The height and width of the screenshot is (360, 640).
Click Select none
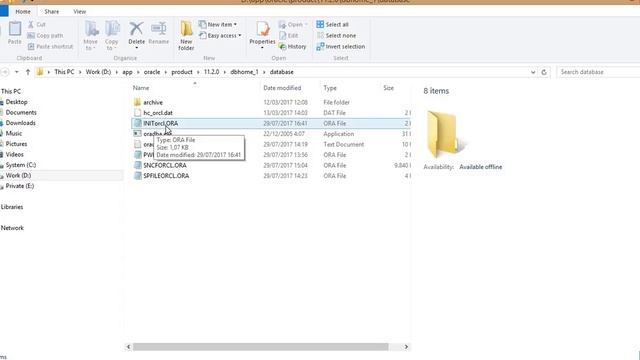pyautogui.click(x=336, y=36)
